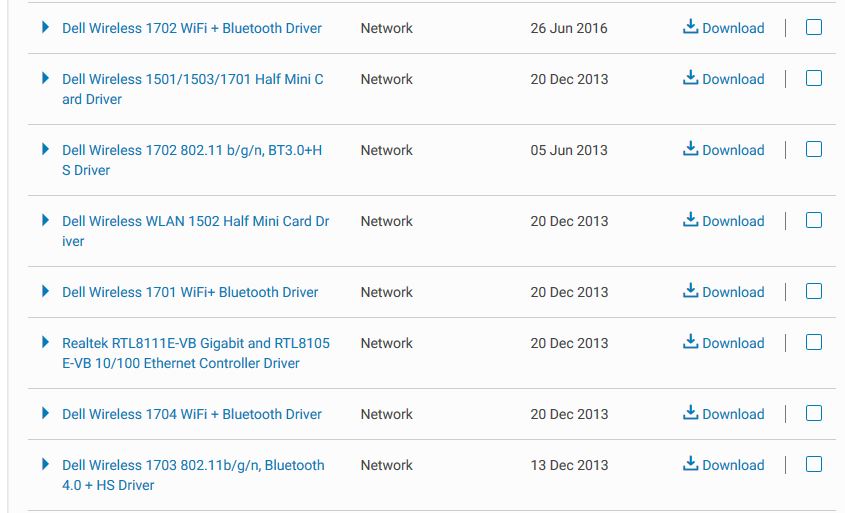
Task: Open Dell Wireless 1704 WiFi + Bluetooth Driver link
Action: (x=192, y=414)
